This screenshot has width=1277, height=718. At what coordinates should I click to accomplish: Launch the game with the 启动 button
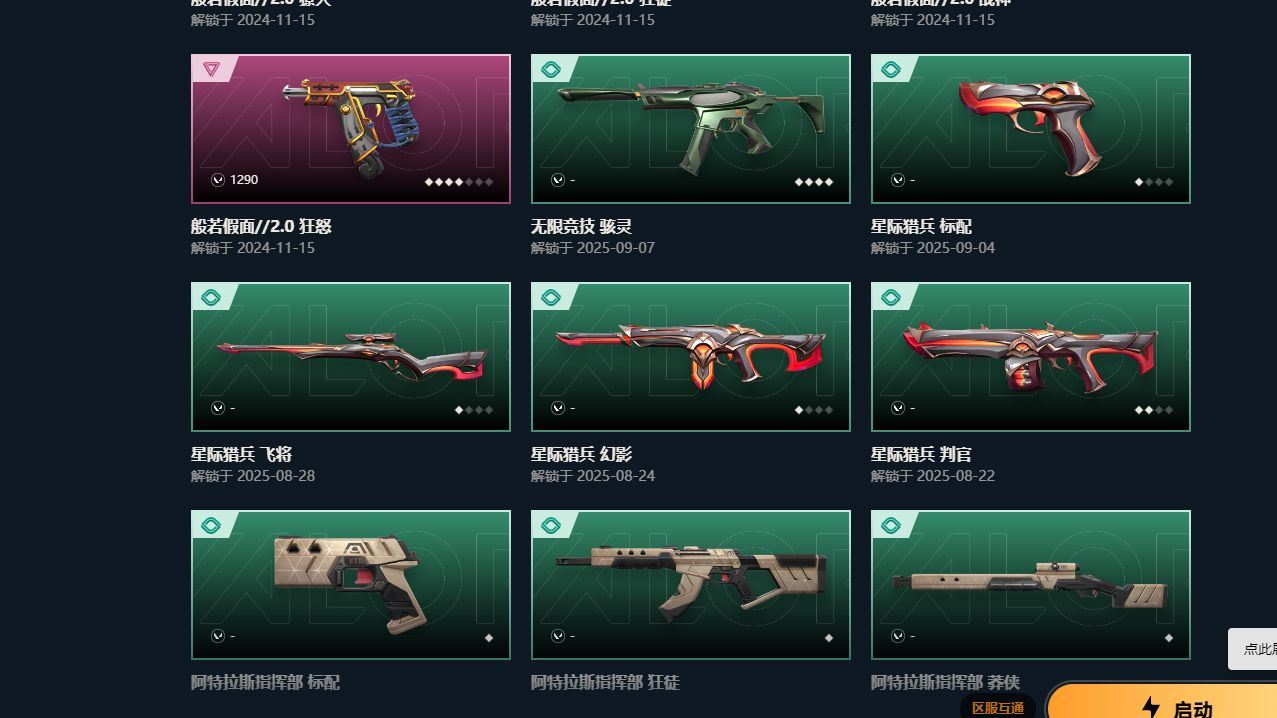coord(1162,701)
